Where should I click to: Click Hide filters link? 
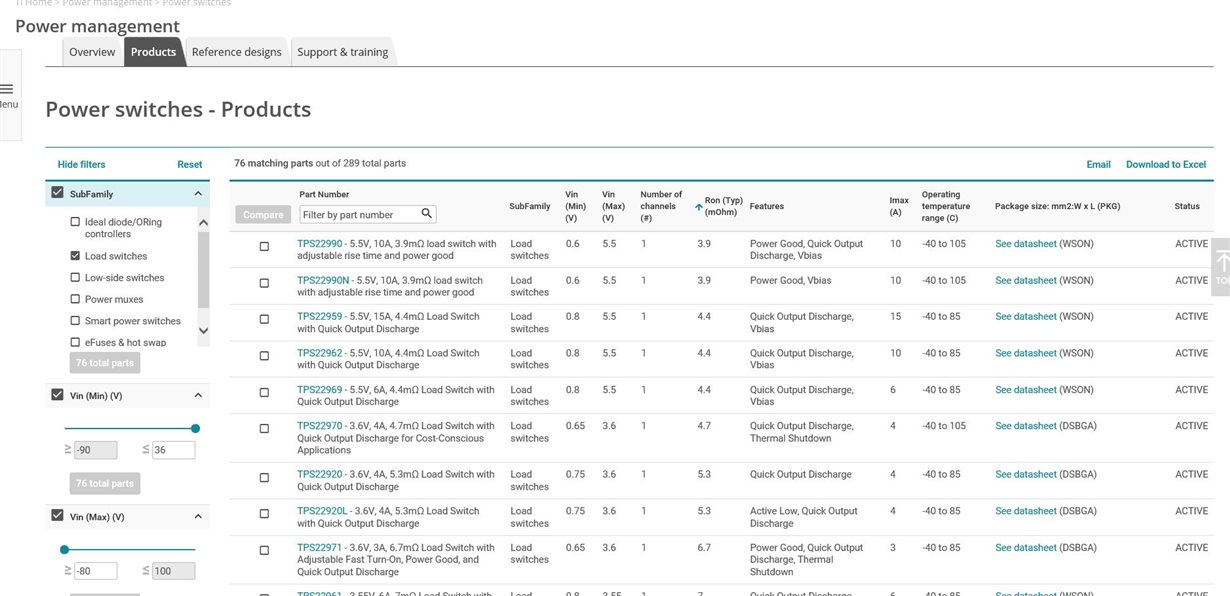[81, 164]
